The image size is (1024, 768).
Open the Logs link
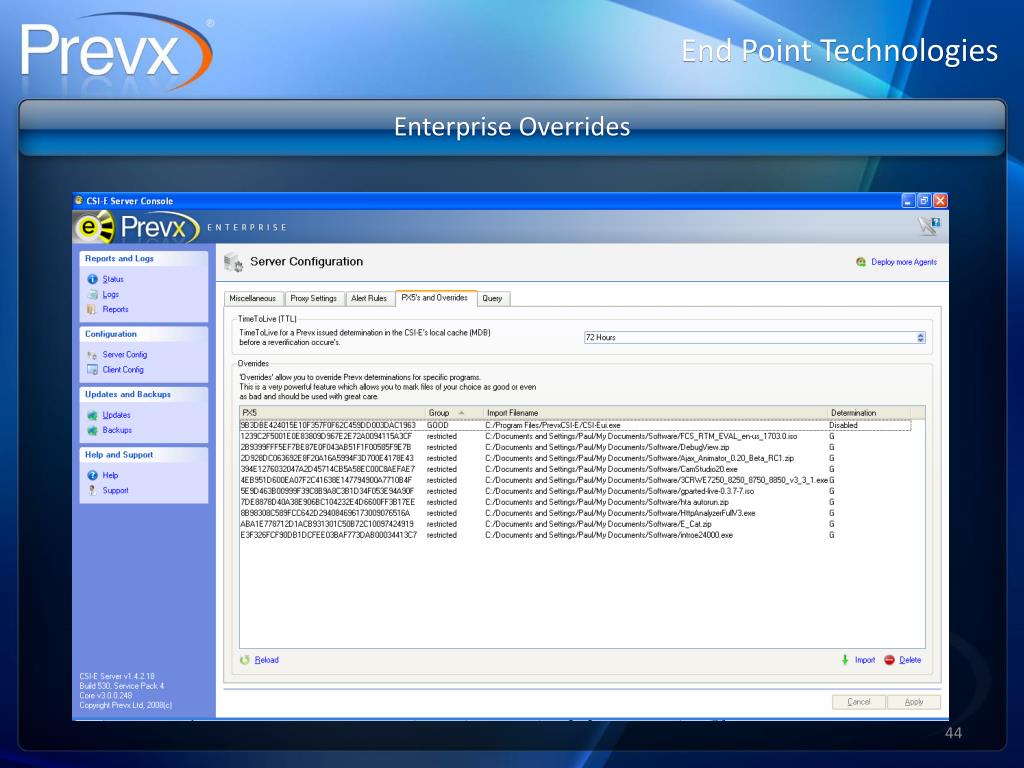(110, 295)
